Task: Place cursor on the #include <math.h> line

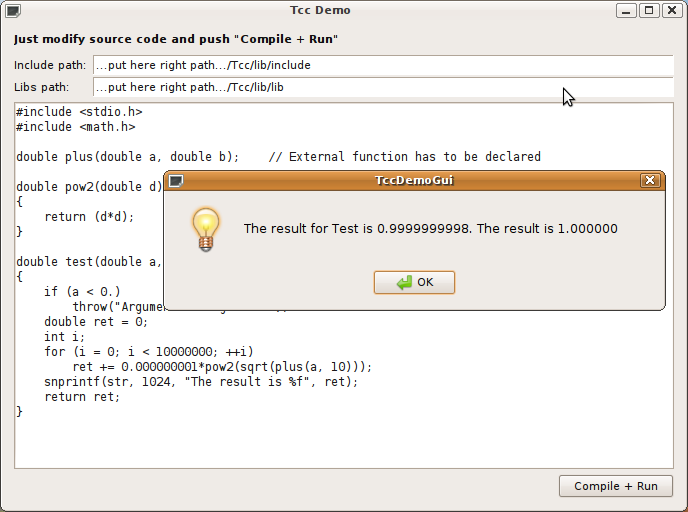Action: (76, 127)
